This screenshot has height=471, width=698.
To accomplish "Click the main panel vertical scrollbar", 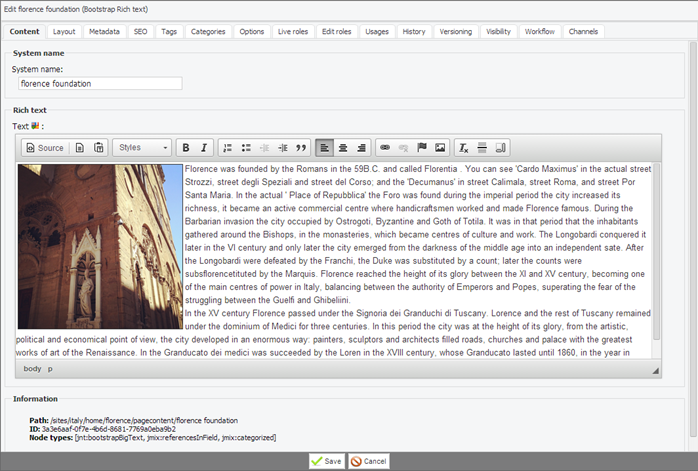I will click(693, 240).
